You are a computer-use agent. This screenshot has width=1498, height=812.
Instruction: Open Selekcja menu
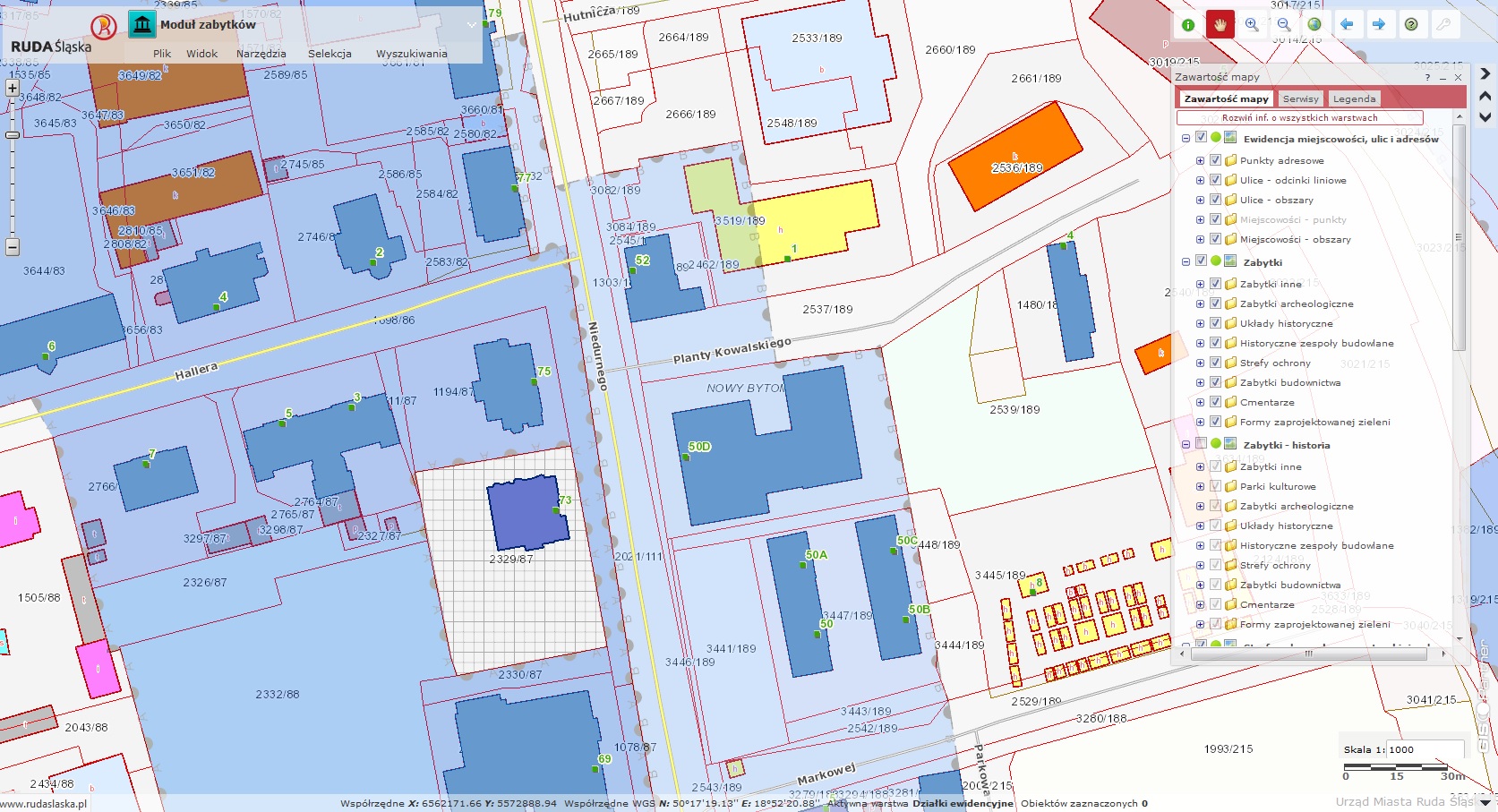(x=330, y=54)
